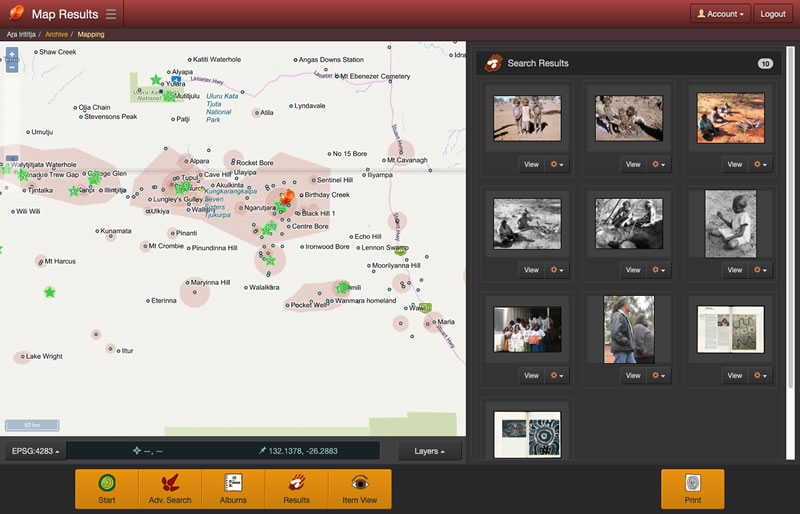Open gear dropdown for middle row-two photo
The height and width of the screenshot is (514, 800).
click(x=658, y=270)
